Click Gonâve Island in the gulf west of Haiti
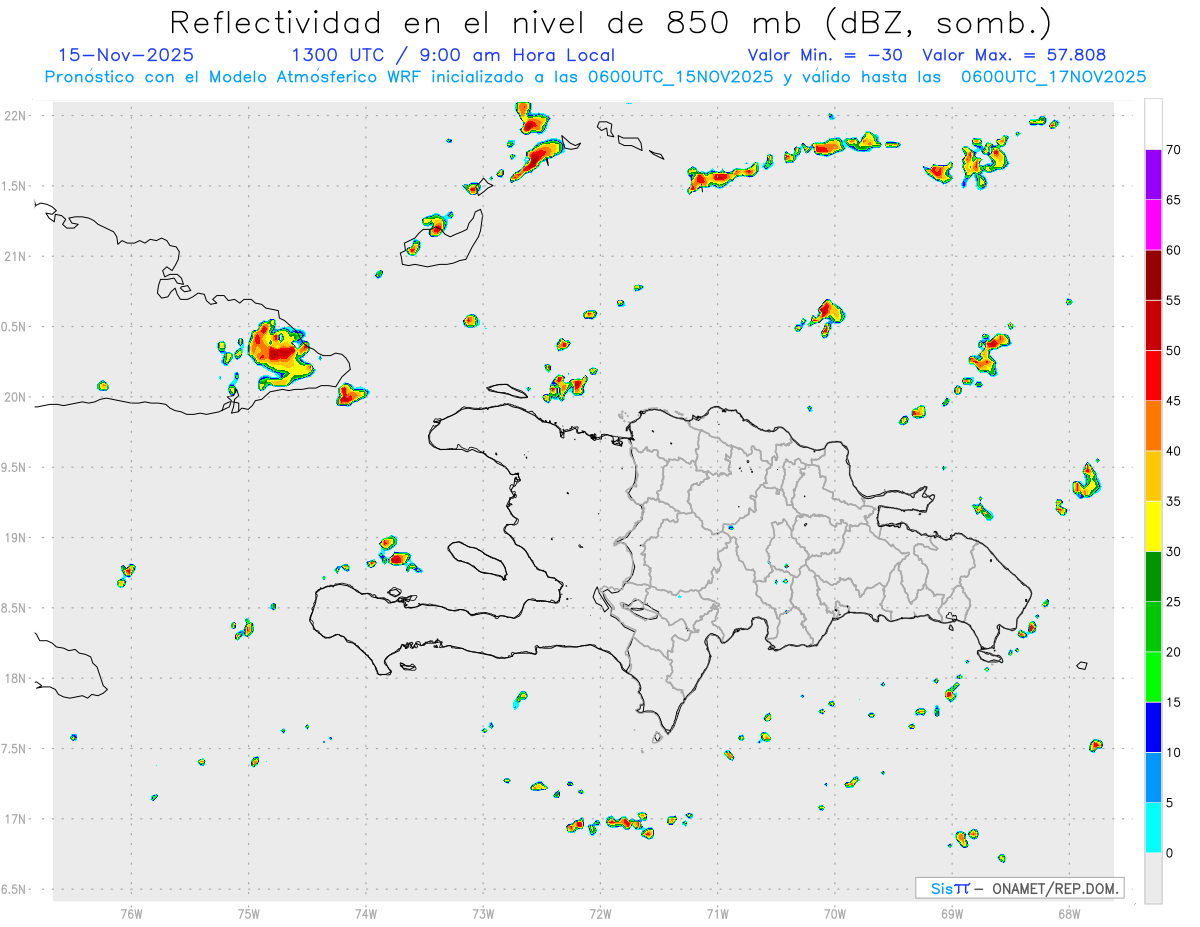The height and width of the screenshot is (927, 1200). point(476,560)
